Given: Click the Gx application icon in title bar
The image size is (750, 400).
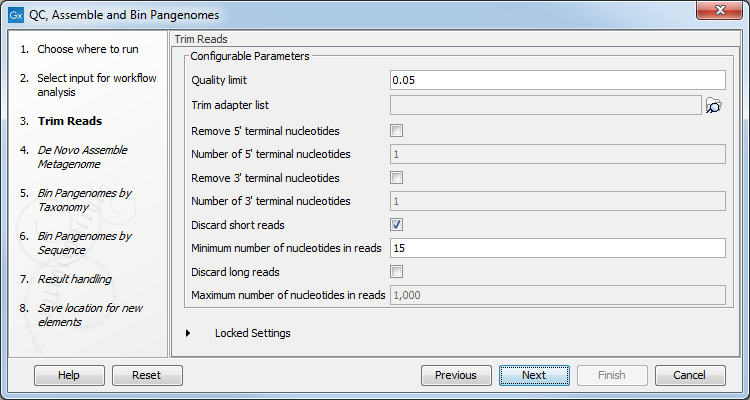Looking at the screenshot, I should tap(13, 15).
